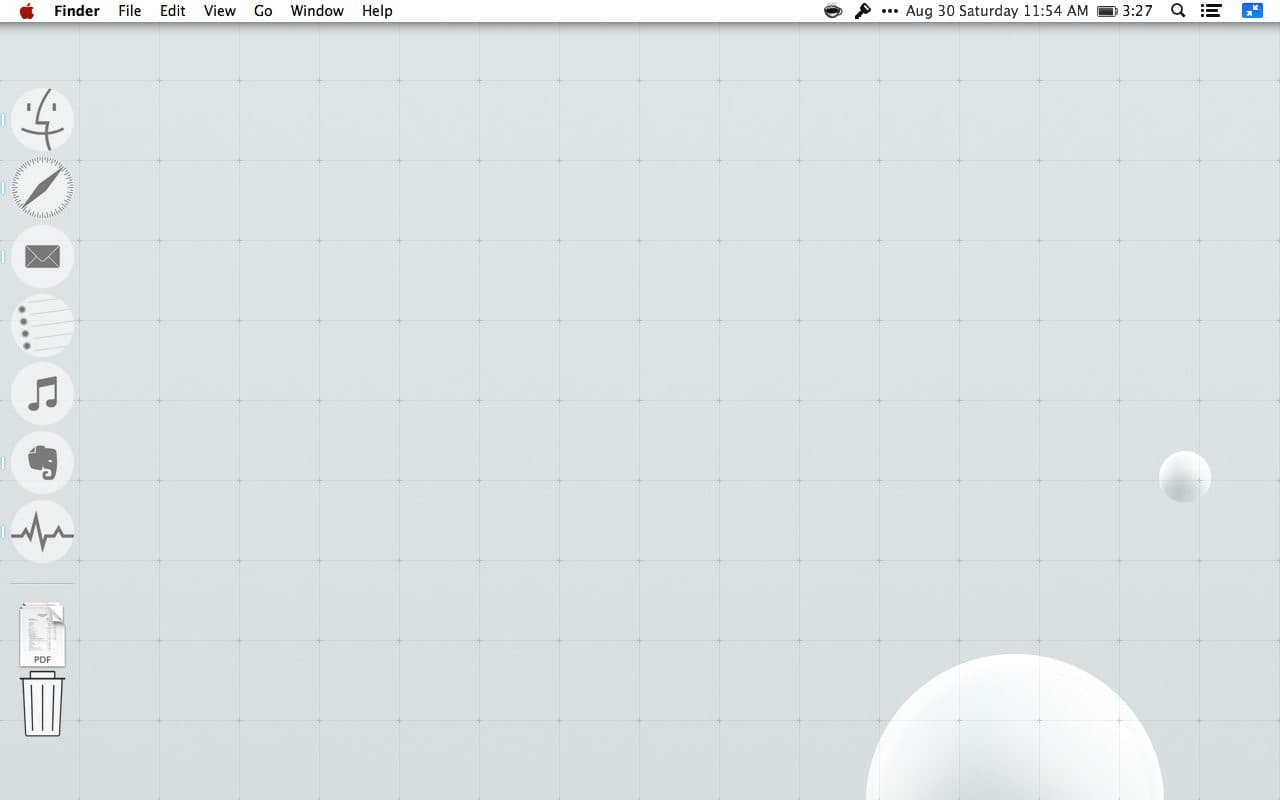Show the Notification Center list icon
The width and height of the screenshot is (1280, 800).
point(1211,11)
